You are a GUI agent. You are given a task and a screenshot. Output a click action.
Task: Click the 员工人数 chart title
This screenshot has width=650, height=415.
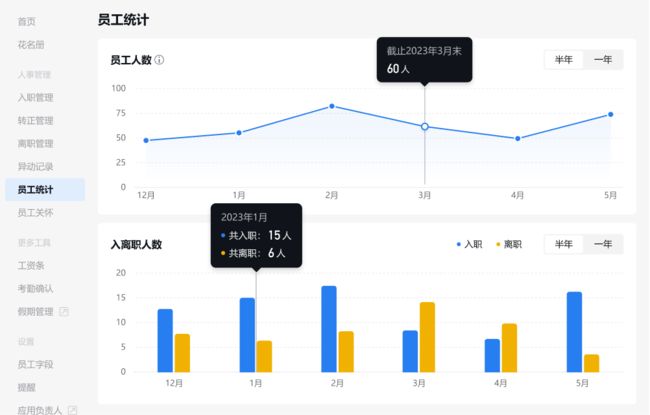(x=131, y=60)
